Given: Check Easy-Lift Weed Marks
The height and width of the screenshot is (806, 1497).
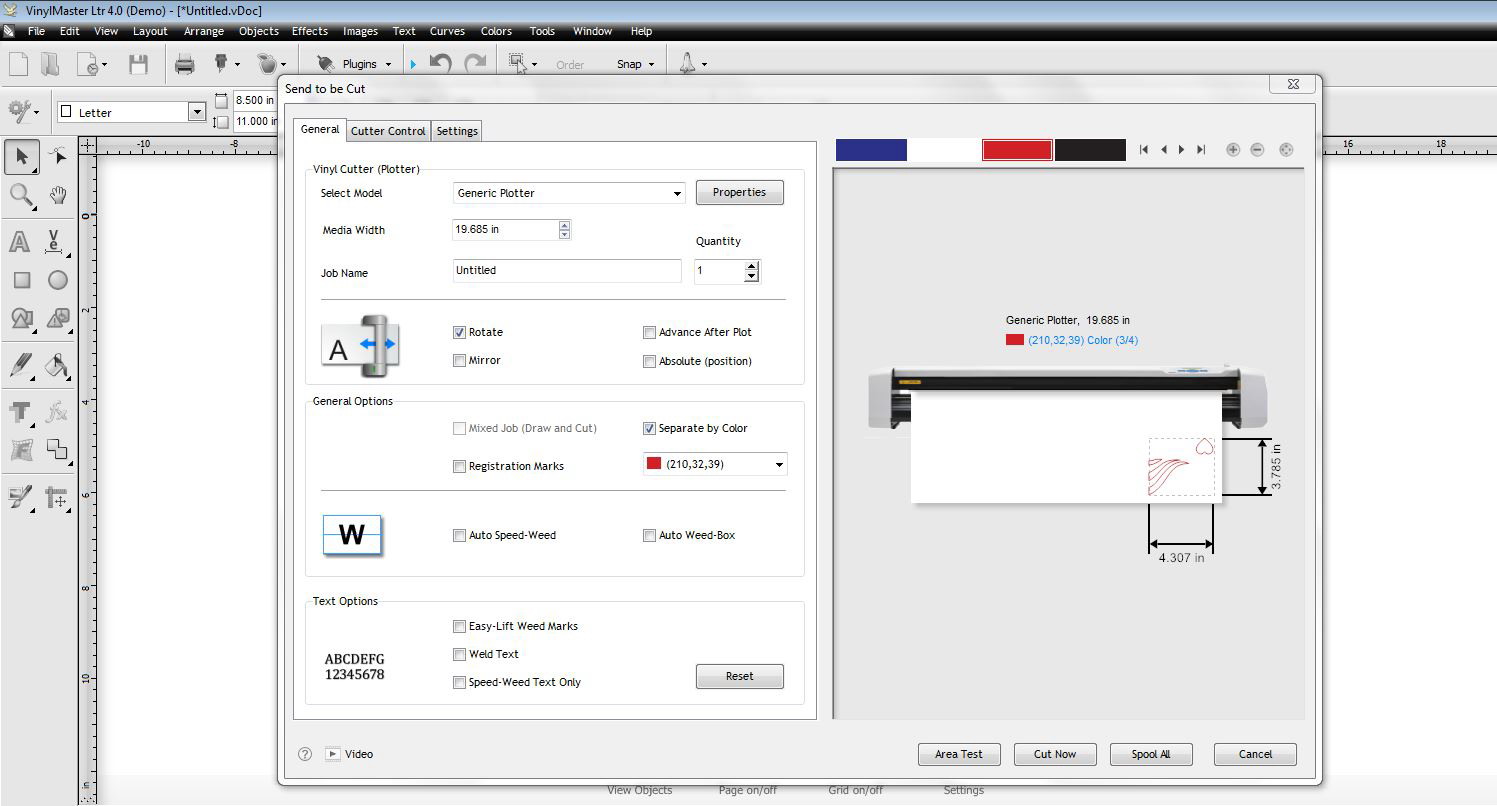Looking at the screenshot, I should (x=460, y=627).
